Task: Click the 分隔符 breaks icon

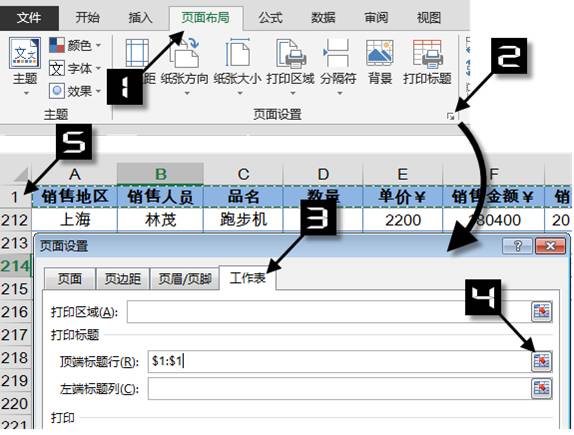Action: tap(337, 53)
